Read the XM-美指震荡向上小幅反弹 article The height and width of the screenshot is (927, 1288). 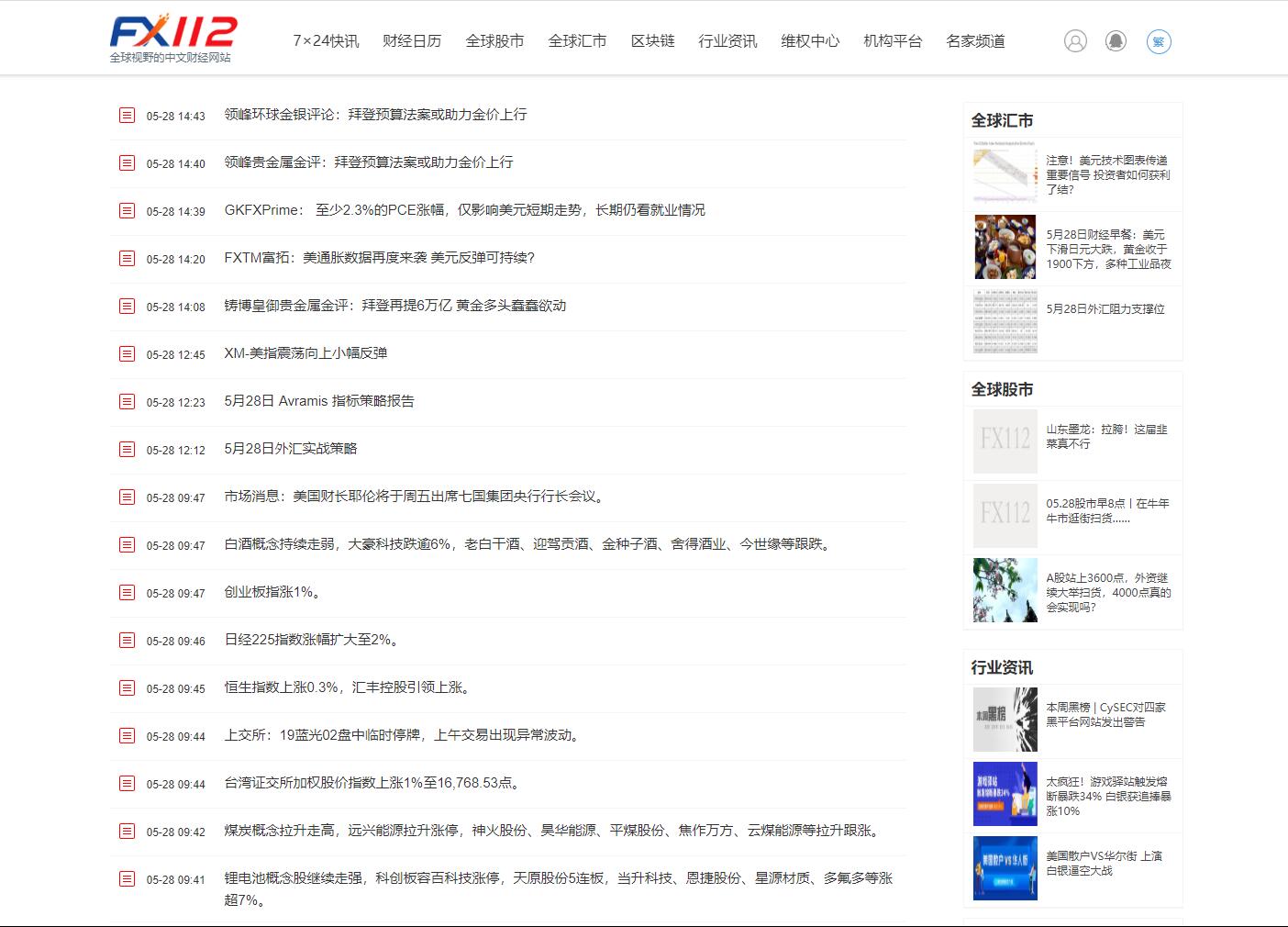tap(305, 353)
